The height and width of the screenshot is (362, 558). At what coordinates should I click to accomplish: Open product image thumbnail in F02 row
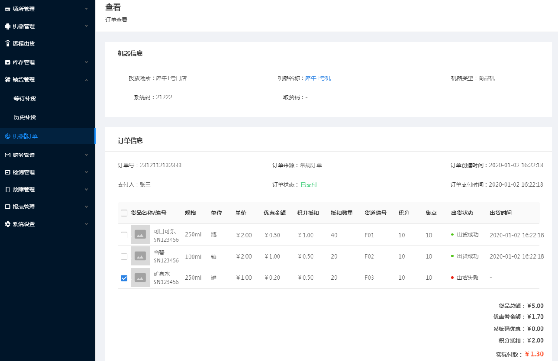click(140, 256)
